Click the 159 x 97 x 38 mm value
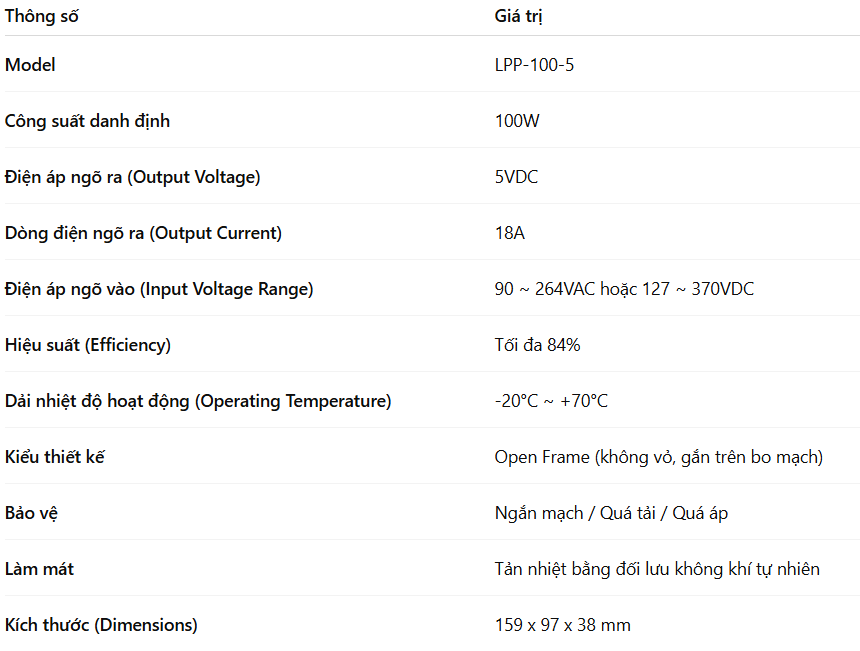Screen dimensions: 860x651 (x=562, y=625)
